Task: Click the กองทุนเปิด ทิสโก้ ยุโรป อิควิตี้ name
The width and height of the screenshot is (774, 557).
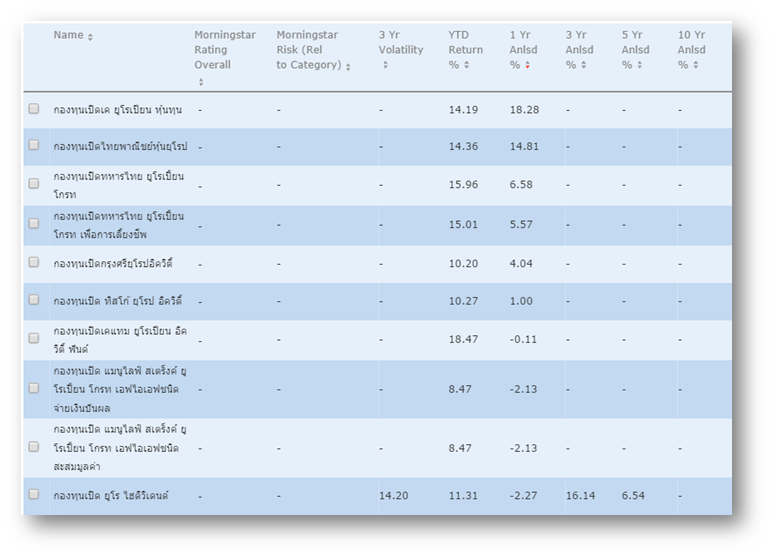Action: 117,301
